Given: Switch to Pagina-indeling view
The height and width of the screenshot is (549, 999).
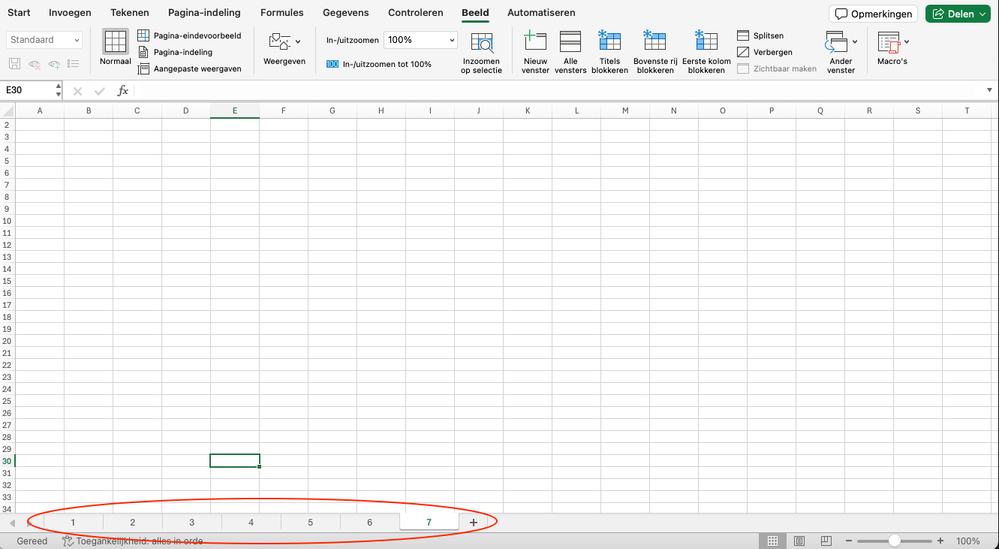Looking at the screenshot, I should pyautogui.click(x=175, y=52).
